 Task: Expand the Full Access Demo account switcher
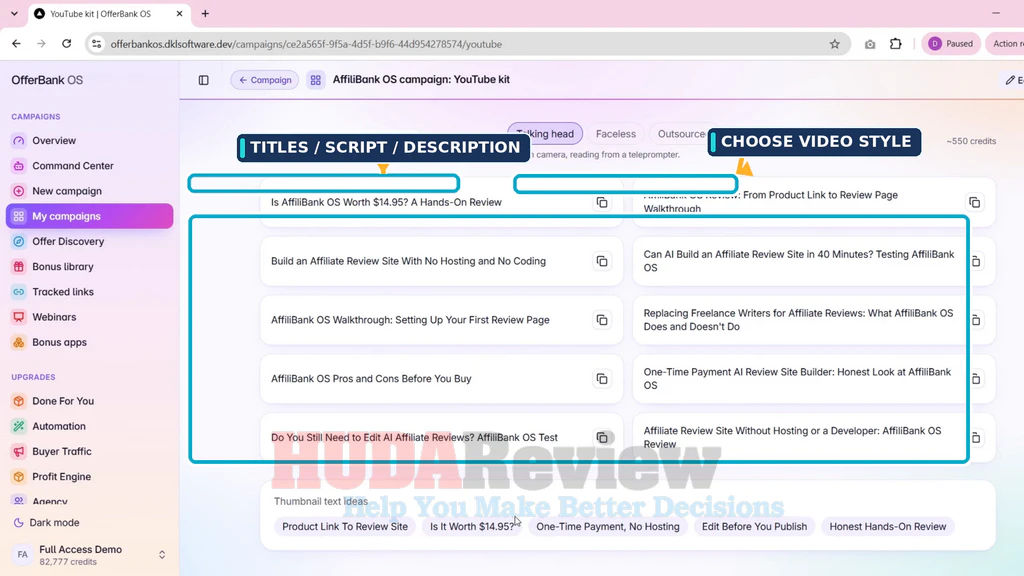pos(162,555)
